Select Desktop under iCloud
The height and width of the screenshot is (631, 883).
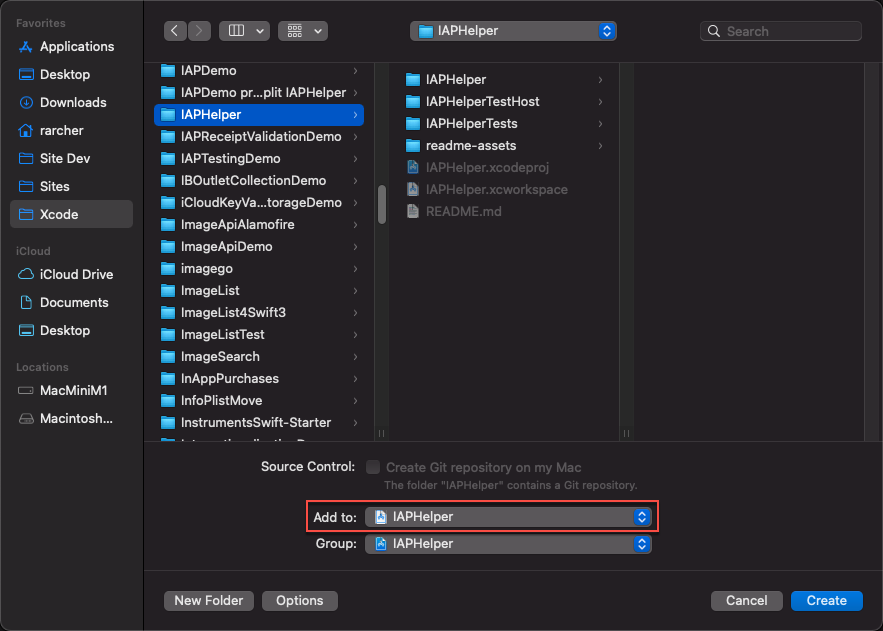pyautogui.click(x=72, y=330)
